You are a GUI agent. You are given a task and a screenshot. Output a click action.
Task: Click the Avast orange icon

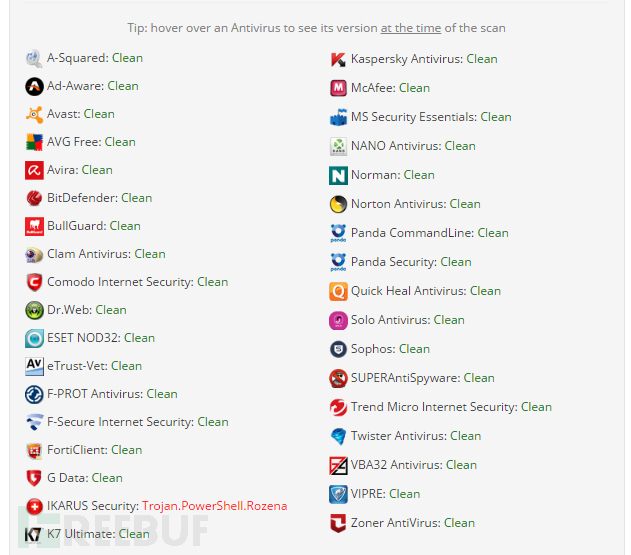coord(34,114)
